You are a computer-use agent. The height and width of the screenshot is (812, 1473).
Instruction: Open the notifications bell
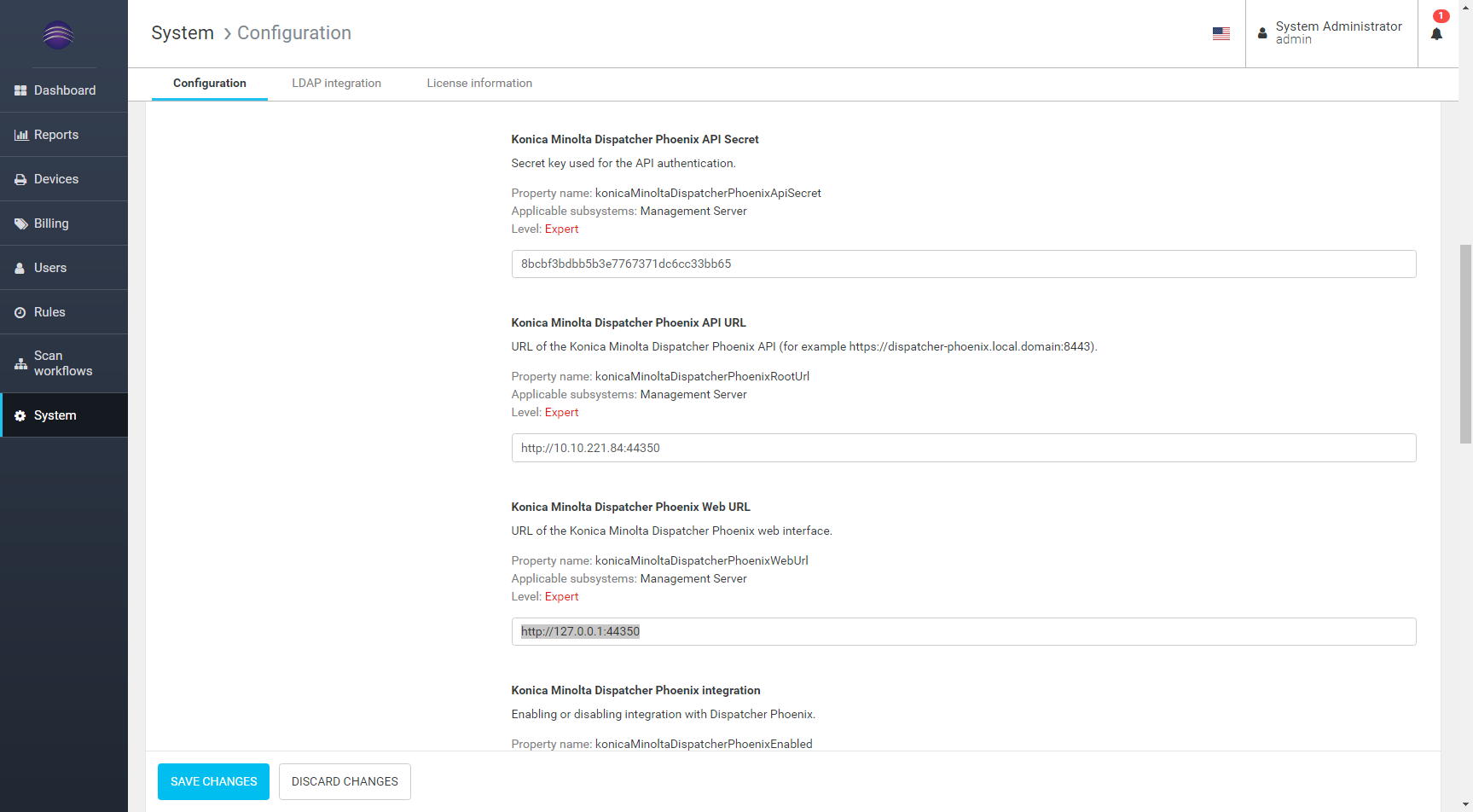coord(1436,34)
